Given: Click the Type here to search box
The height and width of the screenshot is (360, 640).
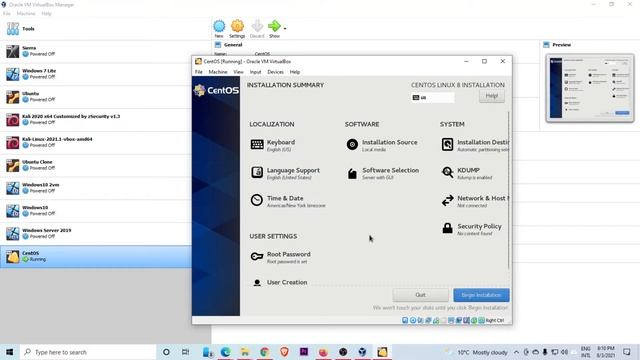Looking at the screenshot, I should pyautogui.click(x=88, y=352).
